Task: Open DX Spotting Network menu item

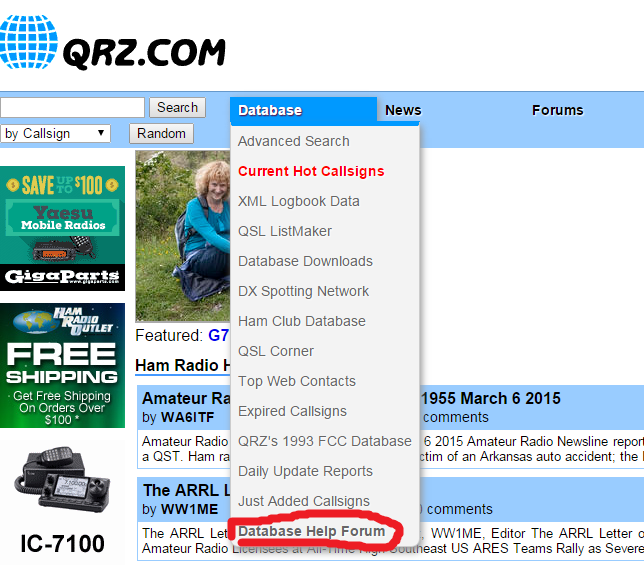Action: (303, 291)
